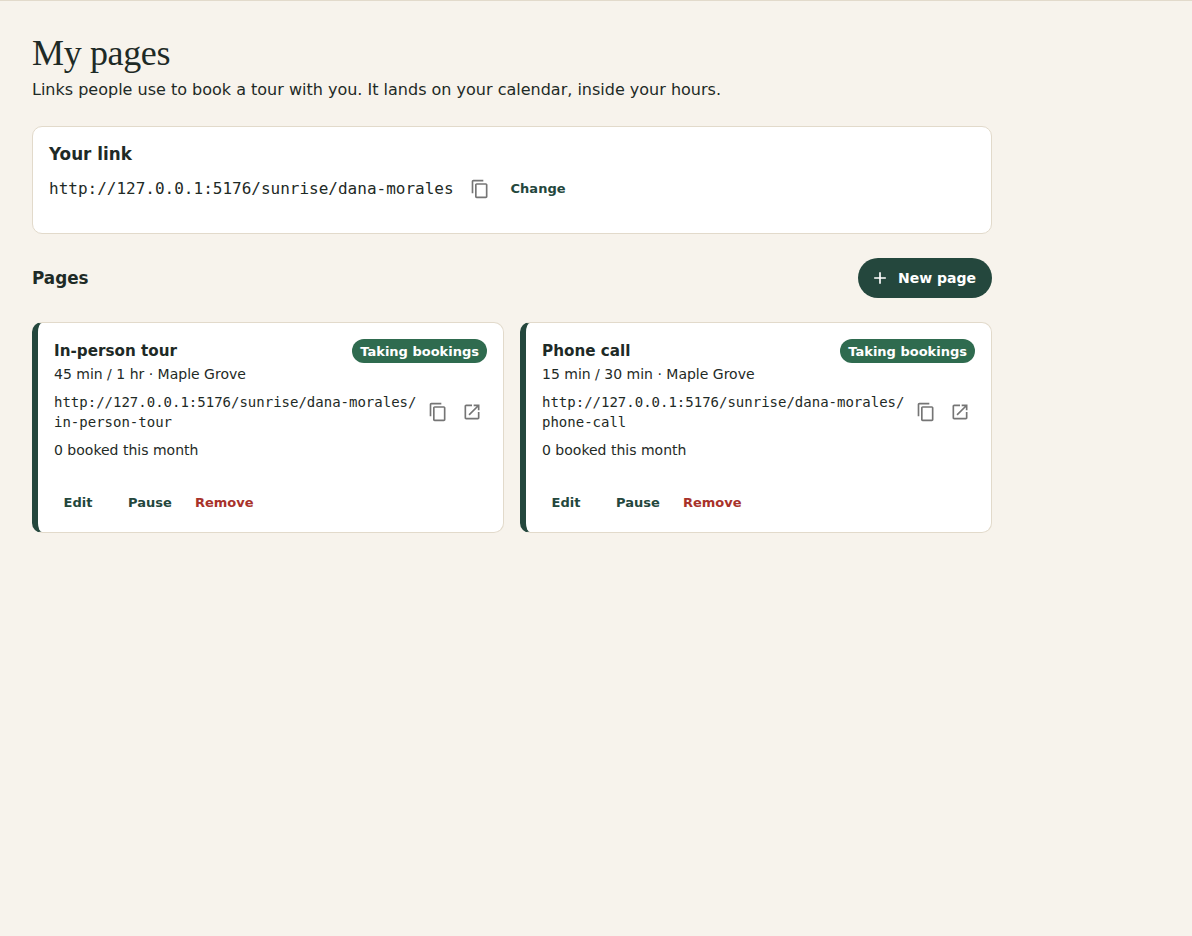Click '45 min / 1 hr · Maple Grove'
The height and width of the screenshot is (936, 1192).
(x=150, y=374)
